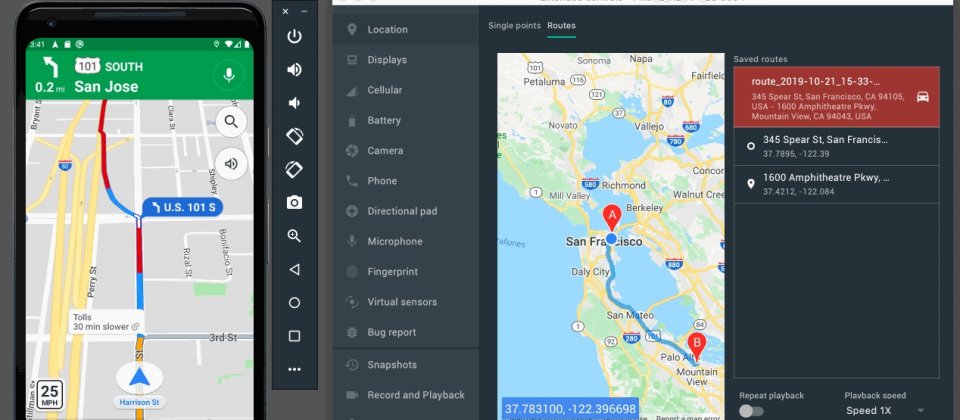960x420 pixels.
Task: Rotate emulator left icon
Action: tap(294, 136)
